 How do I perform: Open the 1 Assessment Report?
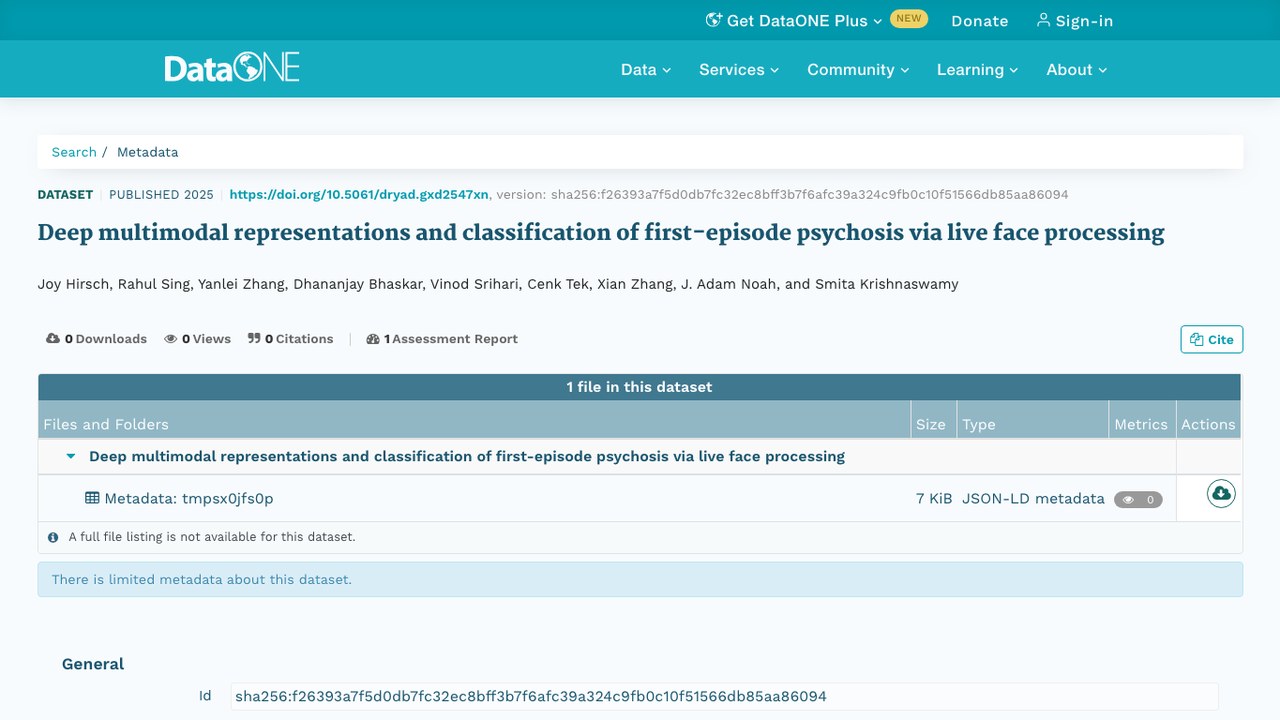(442, 339)
